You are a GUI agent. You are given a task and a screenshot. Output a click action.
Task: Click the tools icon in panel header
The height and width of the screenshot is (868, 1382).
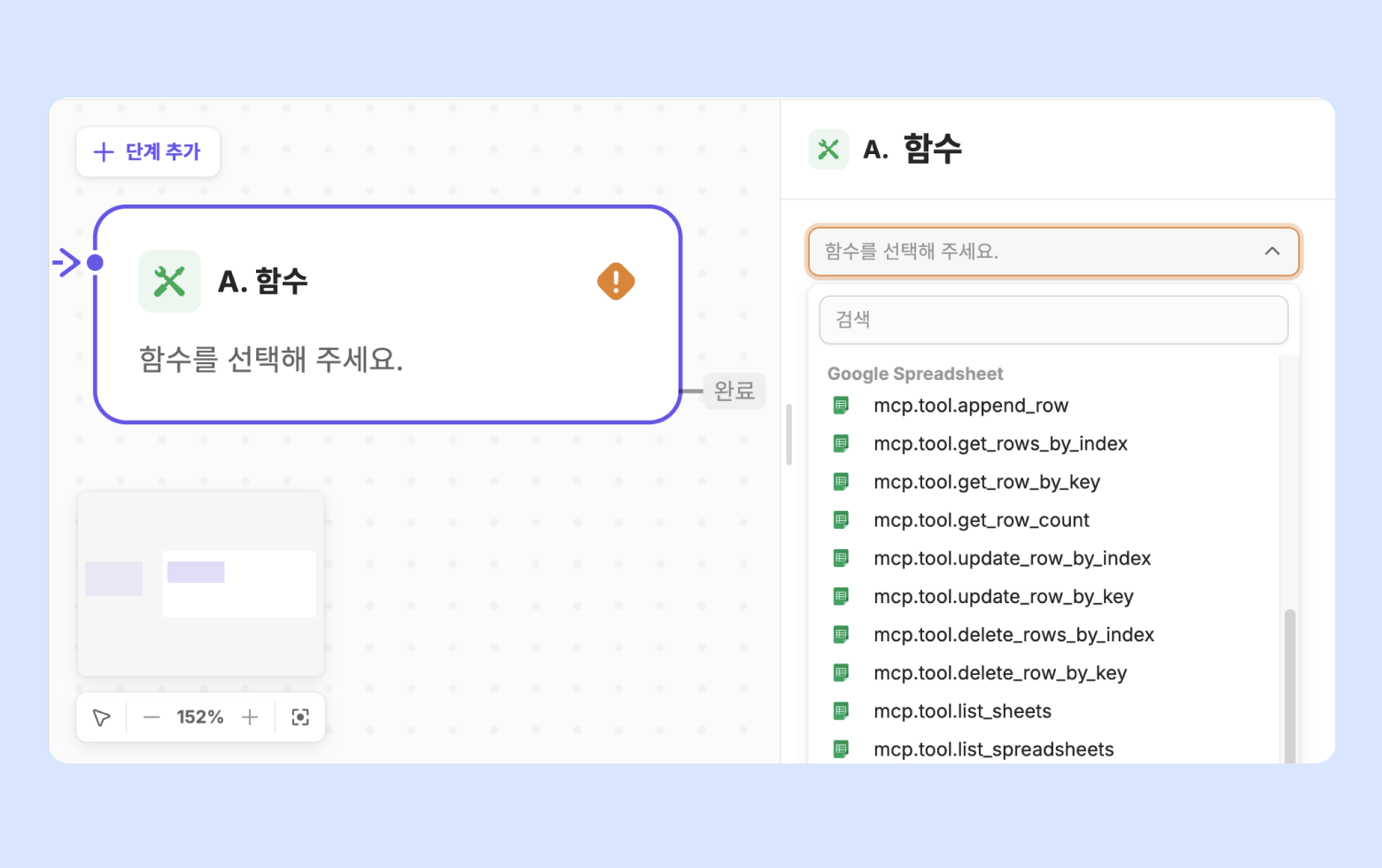(828, 150)
